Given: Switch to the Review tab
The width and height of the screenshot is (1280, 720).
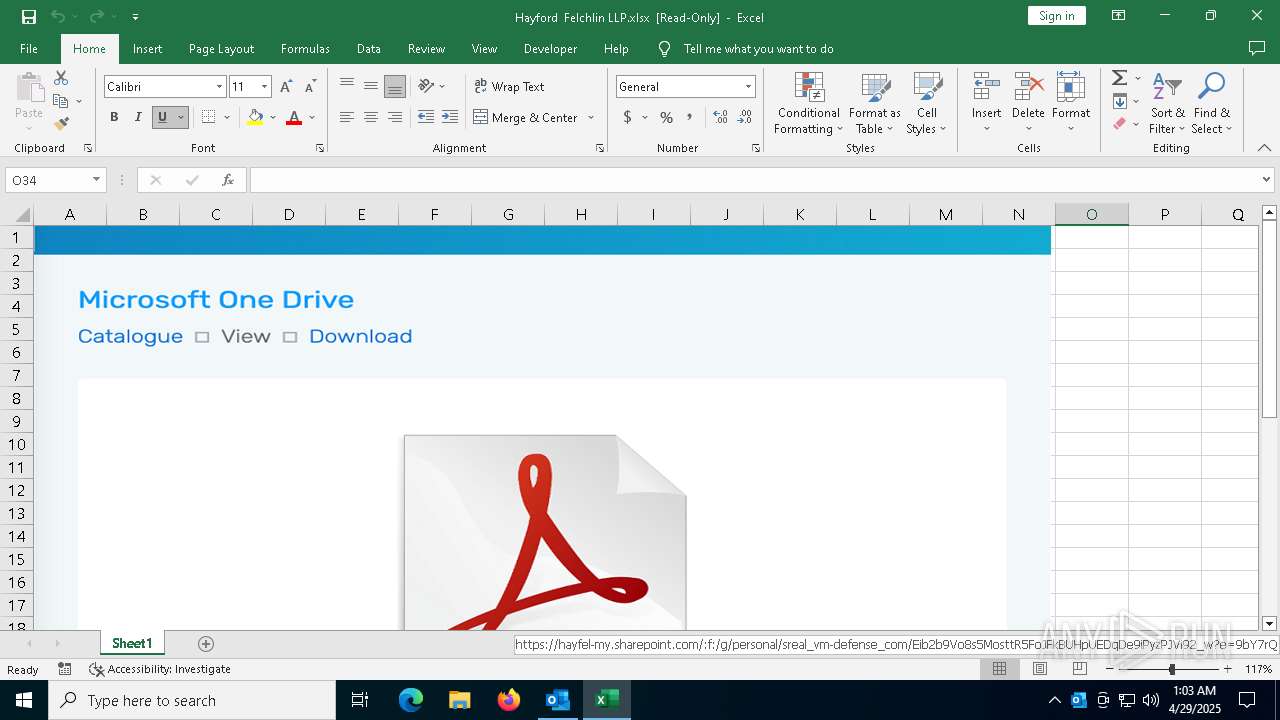Looking at the screenshot, I should point(426,48).
